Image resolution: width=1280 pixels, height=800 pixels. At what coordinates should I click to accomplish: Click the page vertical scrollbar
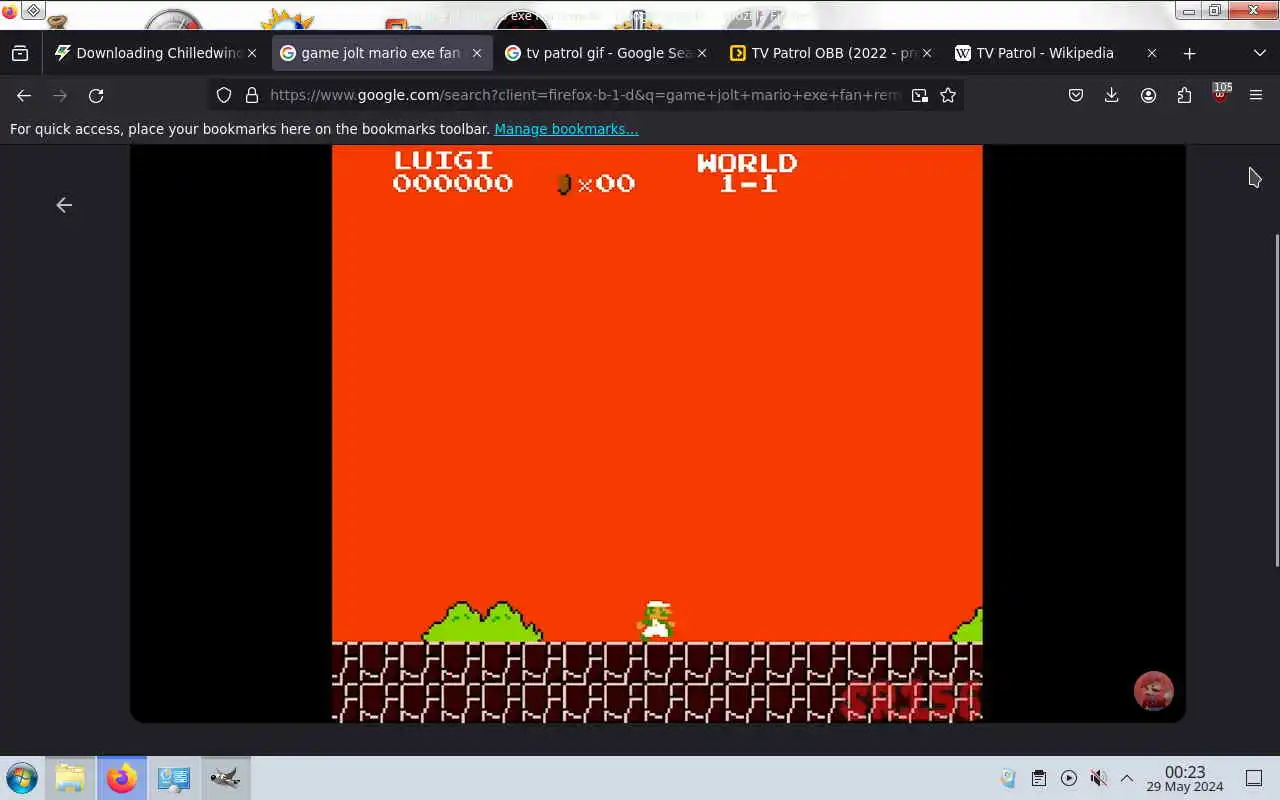click(x=1276, y=400)
